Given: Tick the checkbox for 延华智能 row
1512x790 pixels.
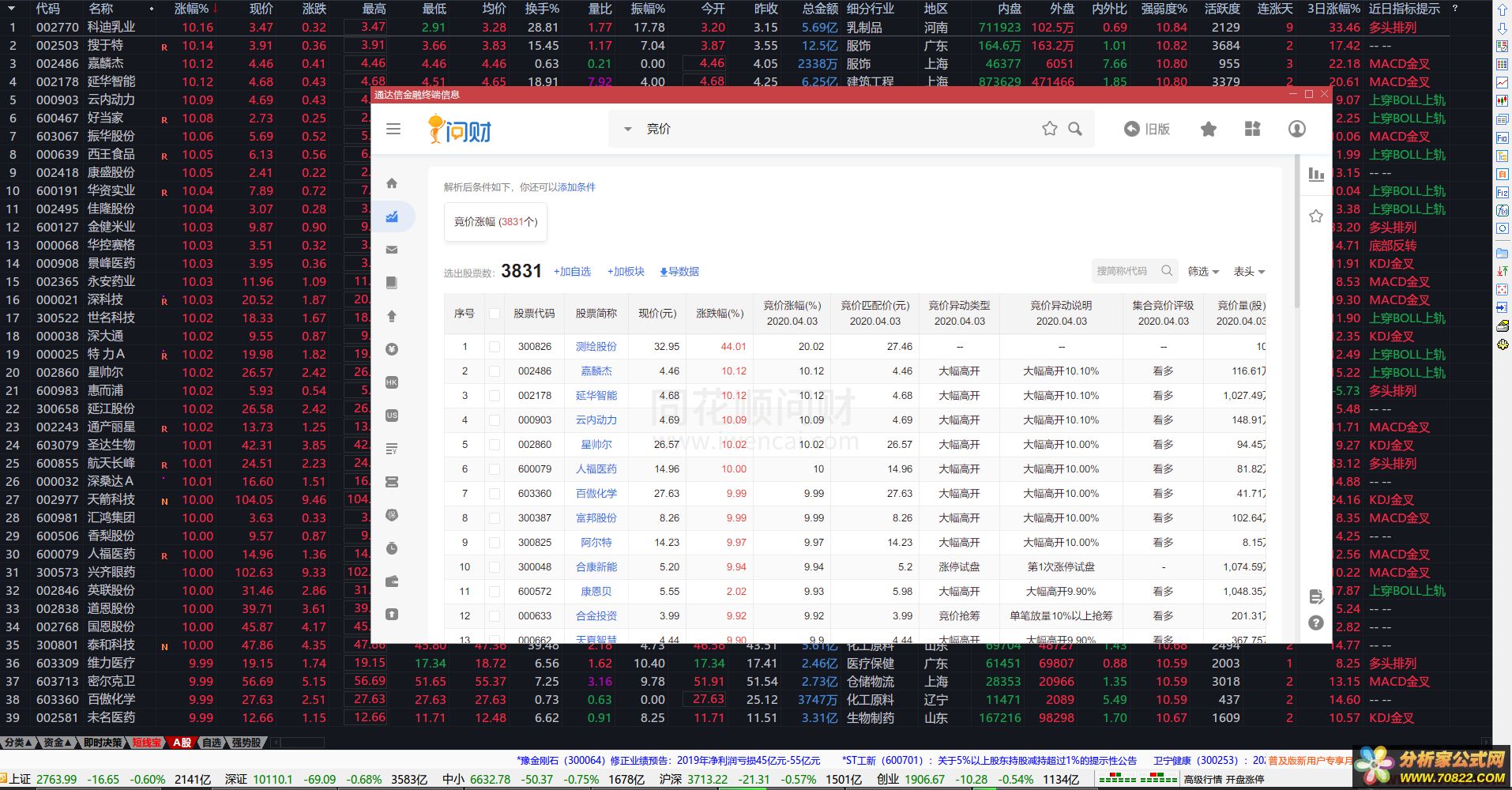Looking at the screenshot, I should [x=495, y=395].
